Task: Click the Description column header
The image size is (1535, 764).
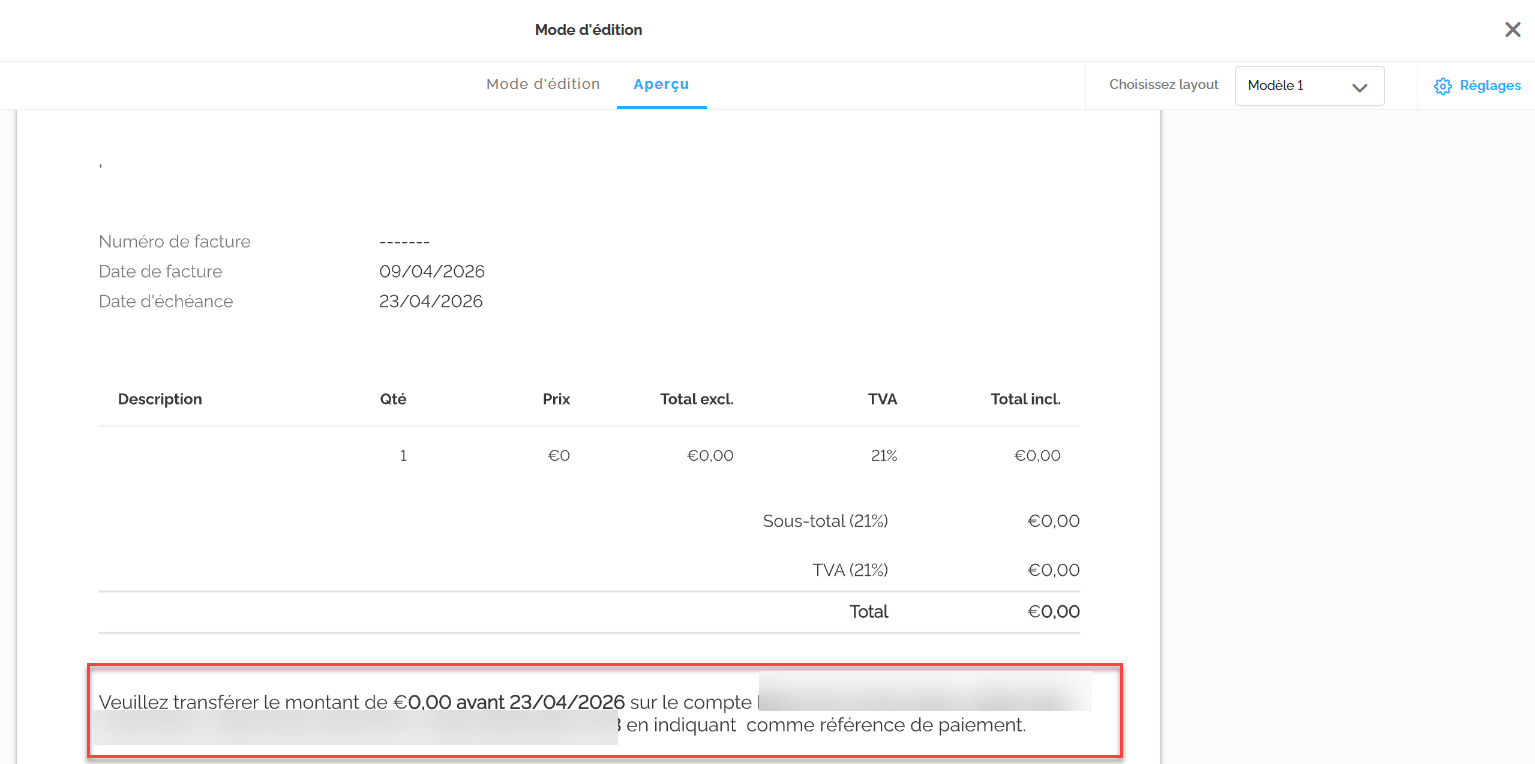Action: pos(160,400)
